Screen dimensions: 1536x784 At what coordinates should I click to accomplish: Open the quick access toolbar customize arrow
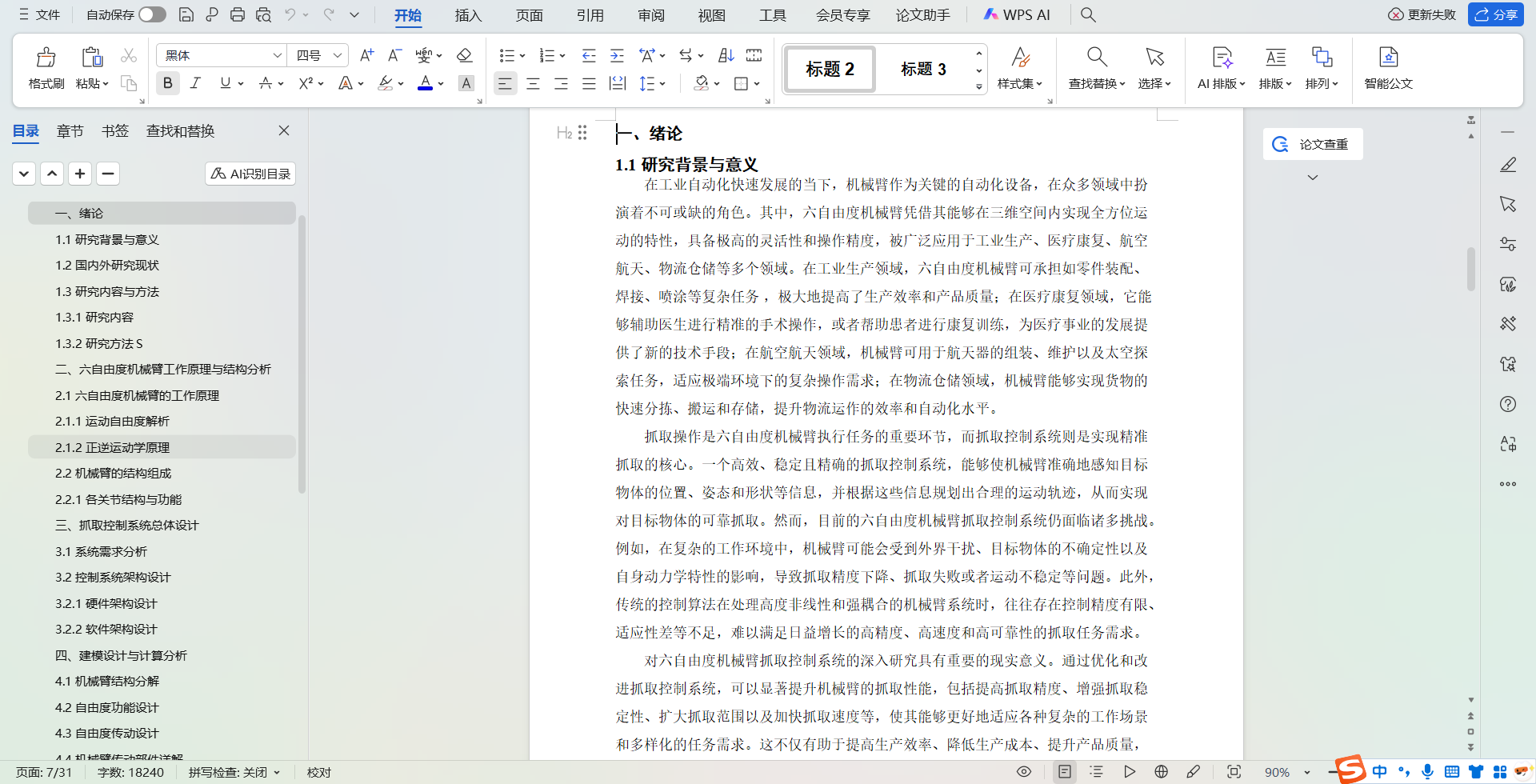(354, 14)
